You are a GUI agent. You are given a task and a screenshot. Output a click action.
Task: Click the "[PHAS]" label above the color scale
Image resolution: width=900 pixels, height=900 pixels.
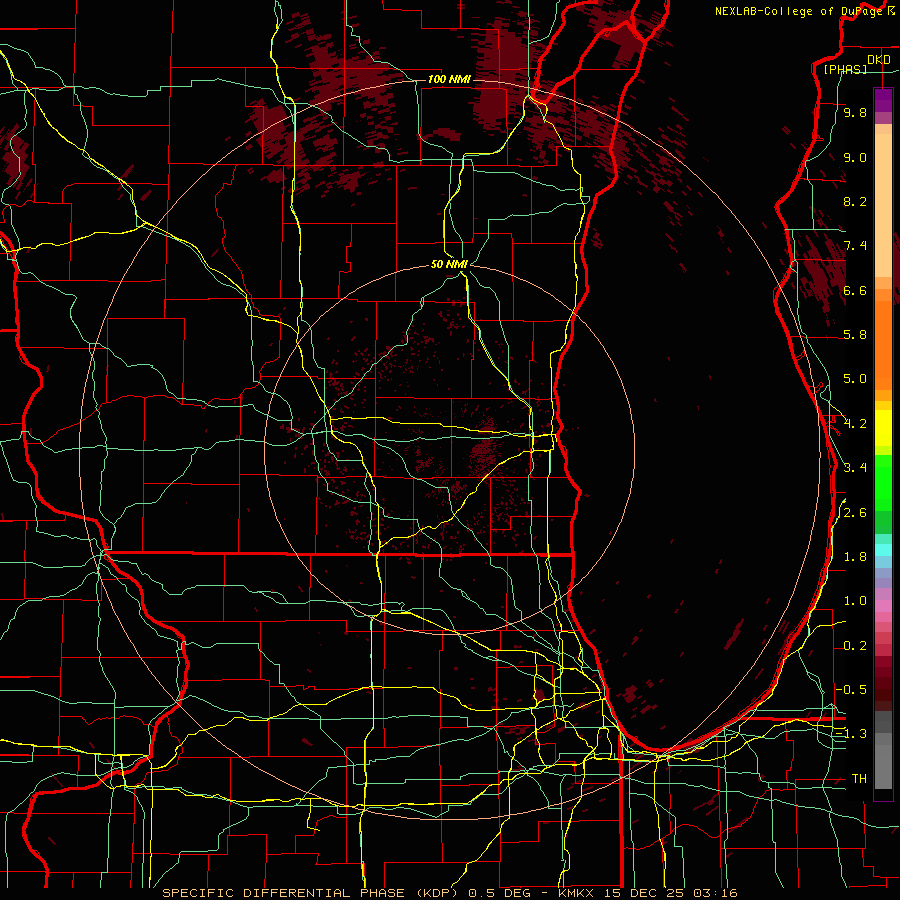point(845,69)
